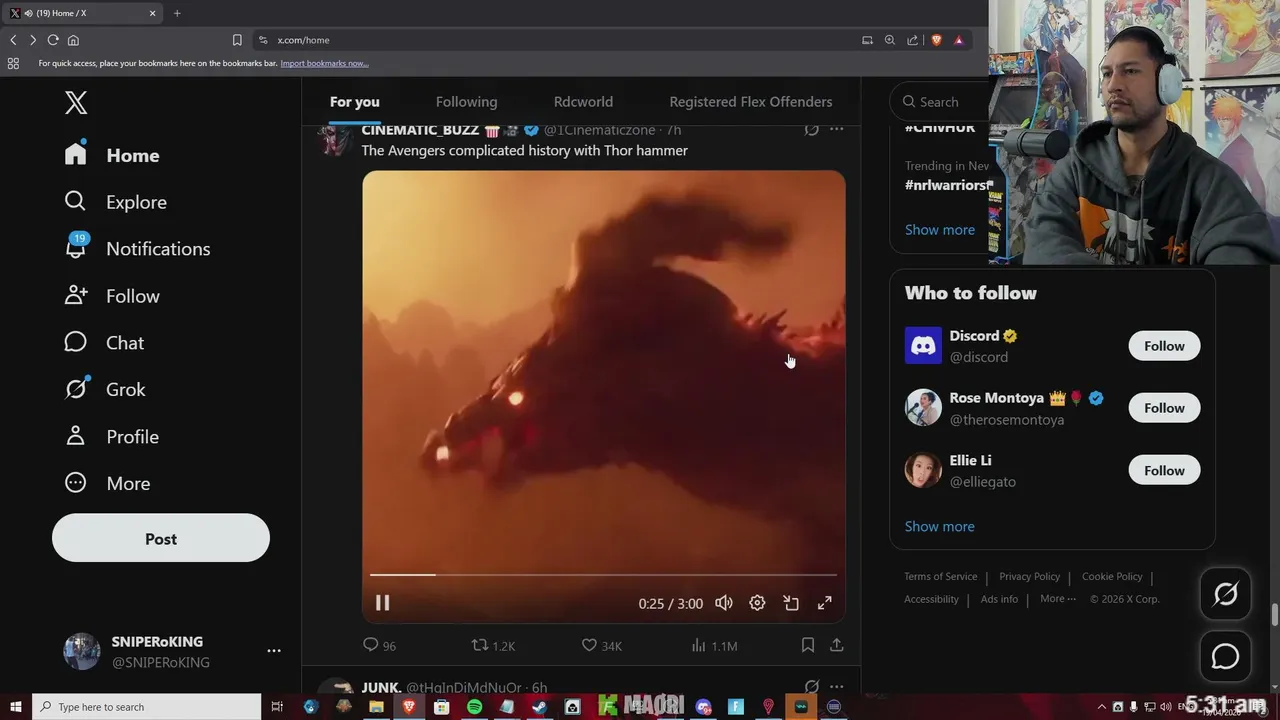Share the CINEMATIC_BUZZ post
The height and width of the screenshot is (720, 1280).
click(x=836, y=646)
